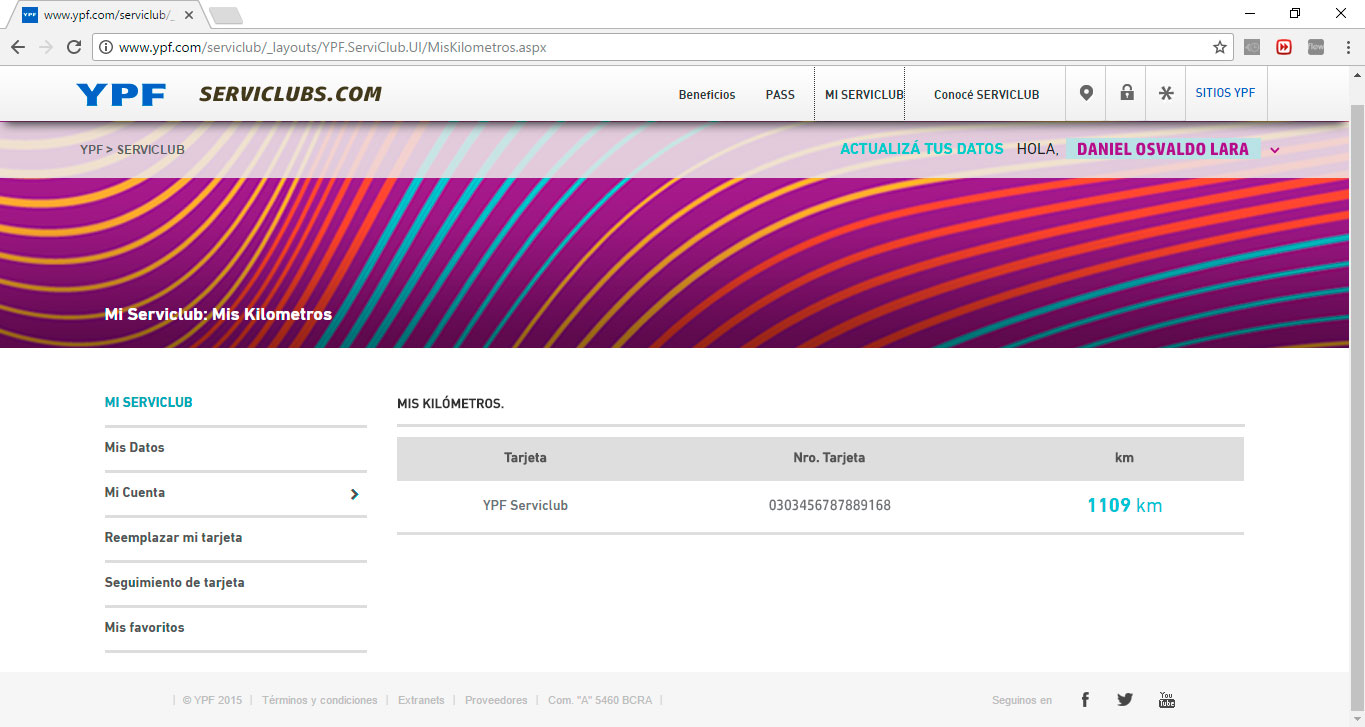The image size is (1365, 727).
Task: Click the location pin icon in header
Action: pos(1086,93)
